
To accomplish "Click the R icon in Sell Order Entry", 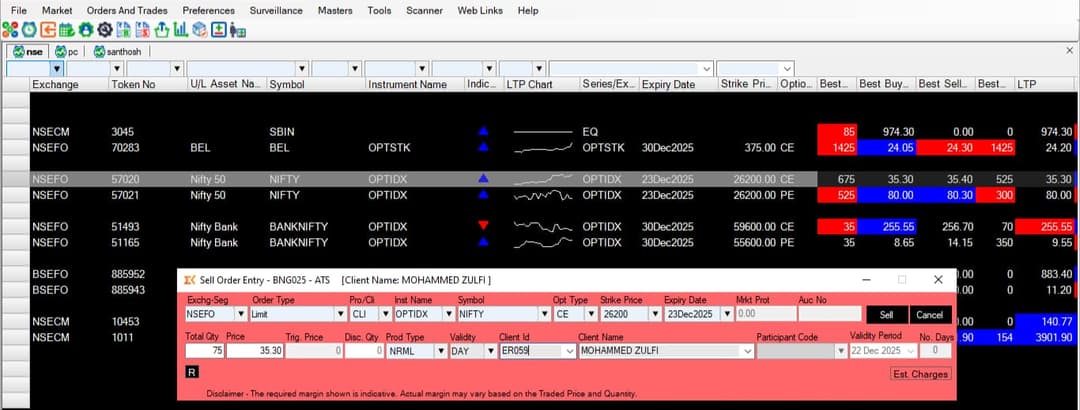I will coord(192,372).
